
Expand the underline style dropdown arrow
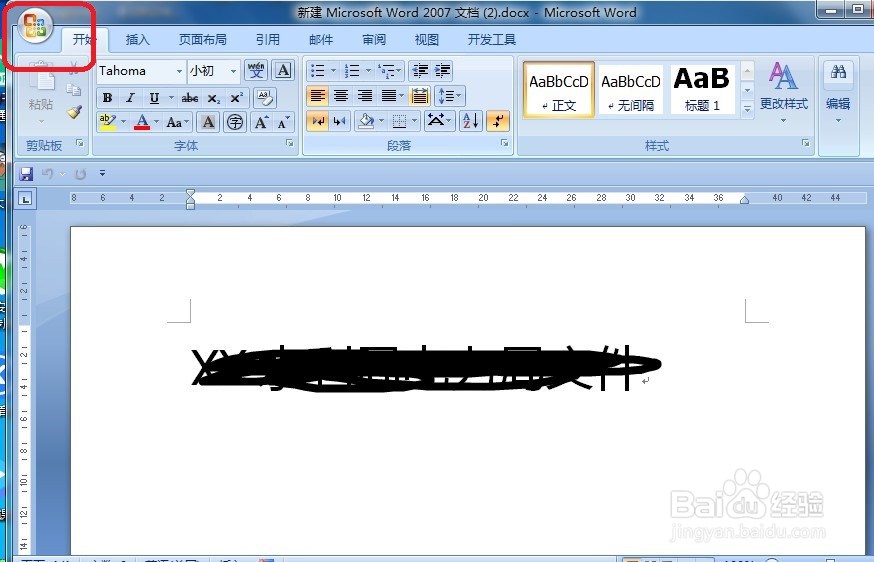point(171,98)
